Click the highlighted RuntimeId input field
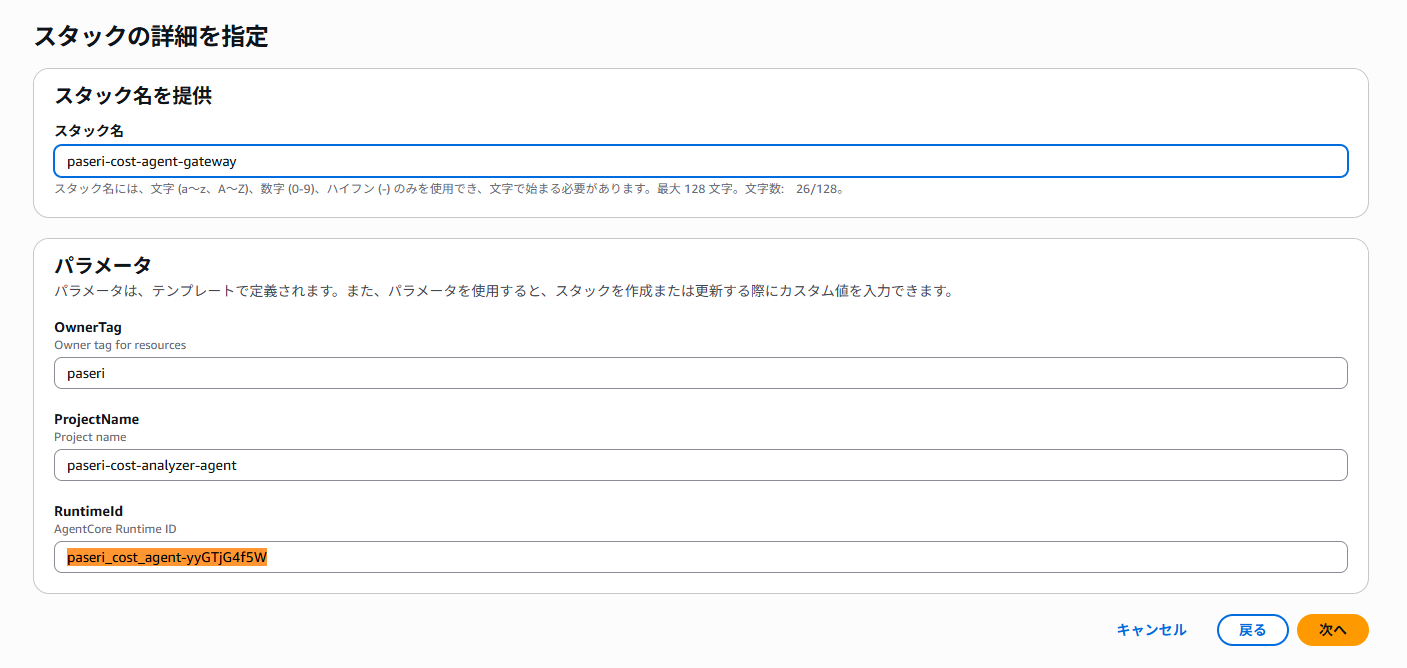1407x668 pixels. coord(700,557)
